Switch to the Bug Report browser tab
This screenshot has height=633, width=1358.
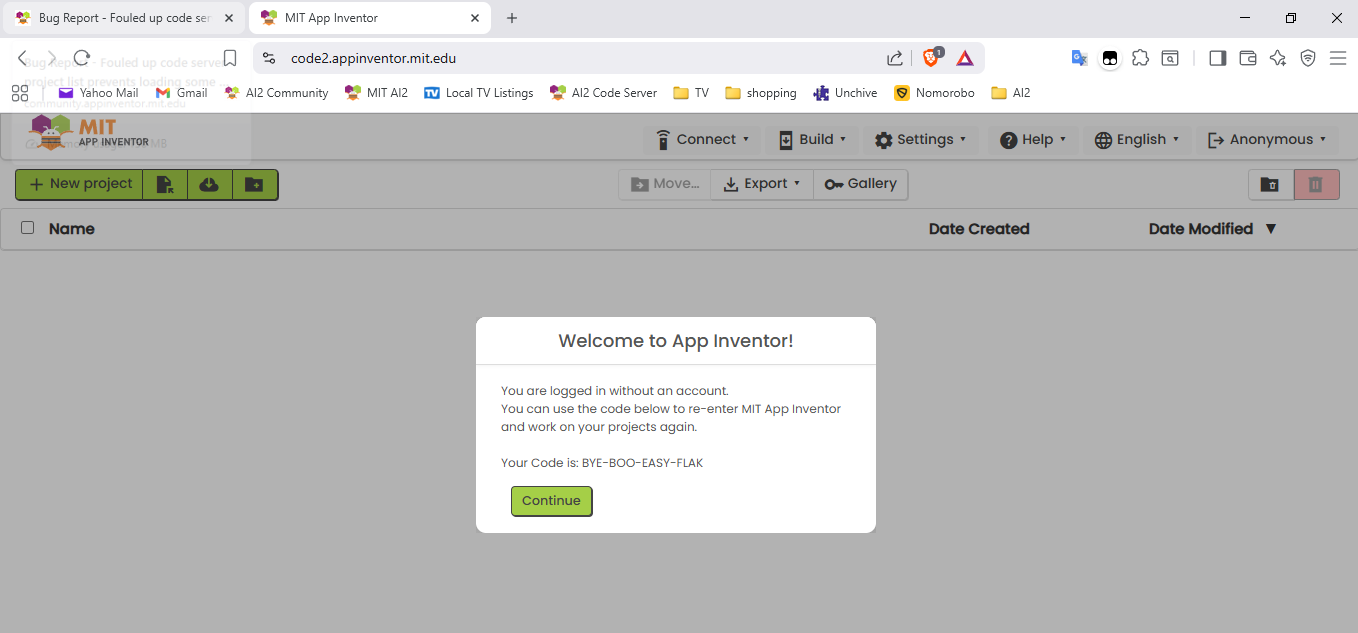pos(123,18)
